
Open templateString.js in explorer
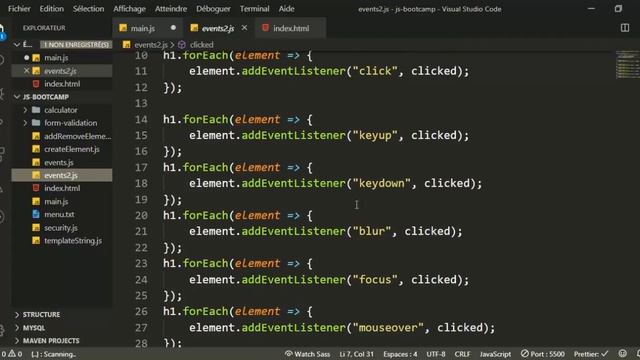pyautogui.click(x=73, y=240)
